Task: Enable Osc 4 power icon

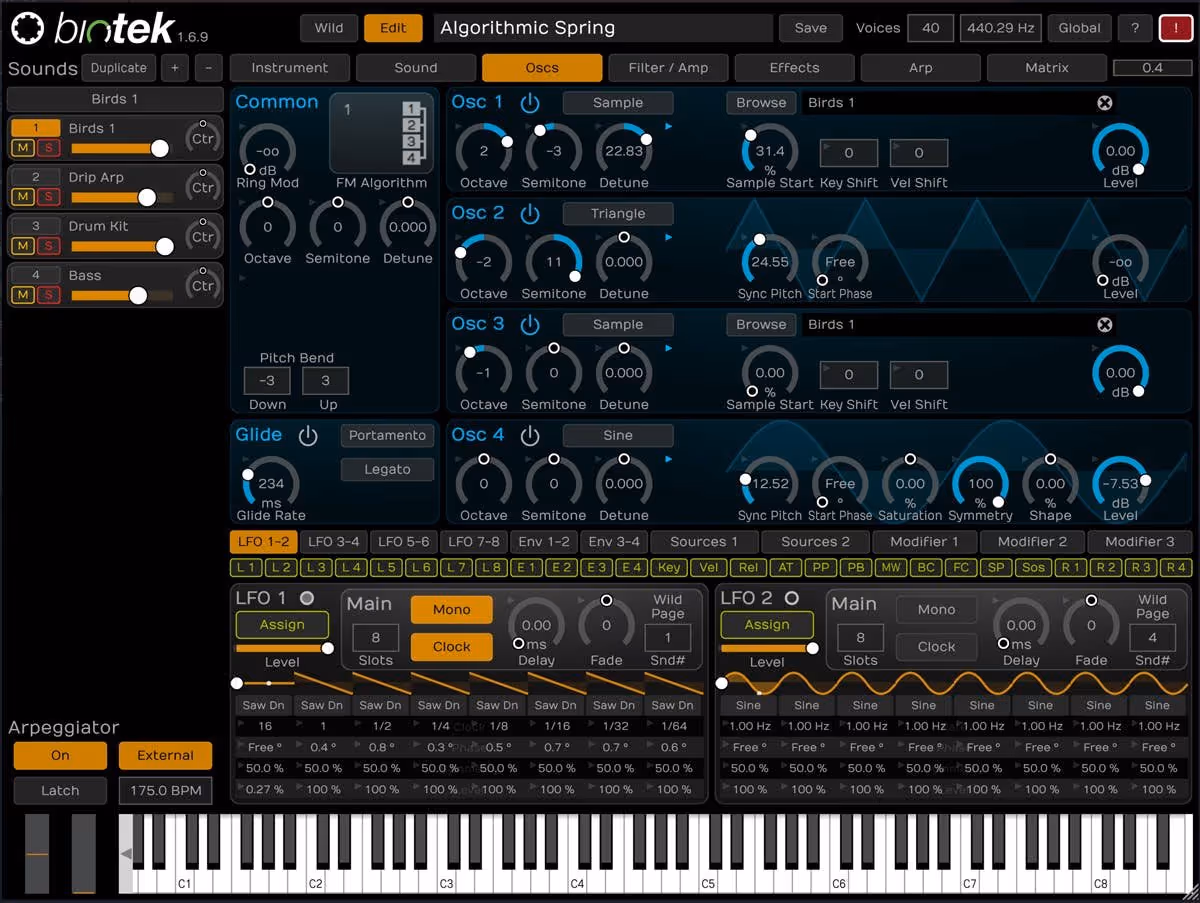Action: [x=530, y=436]
